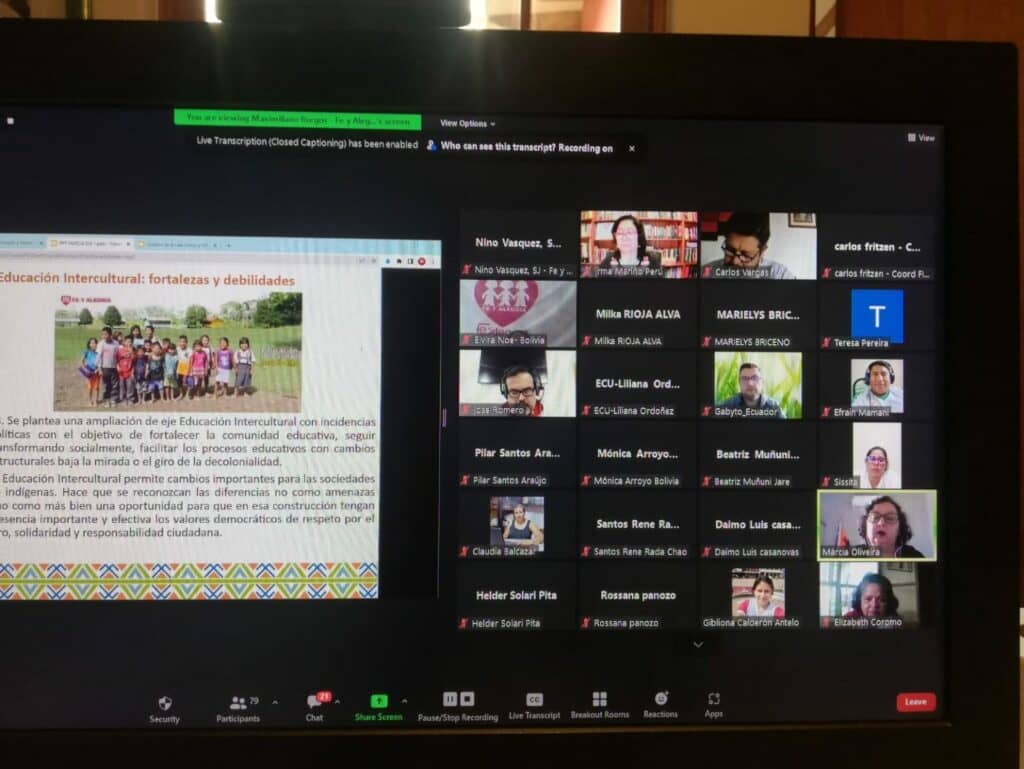Pause the recording
Screen dimensions: 1024x769
pyautogui.click(x=450, y=699)
